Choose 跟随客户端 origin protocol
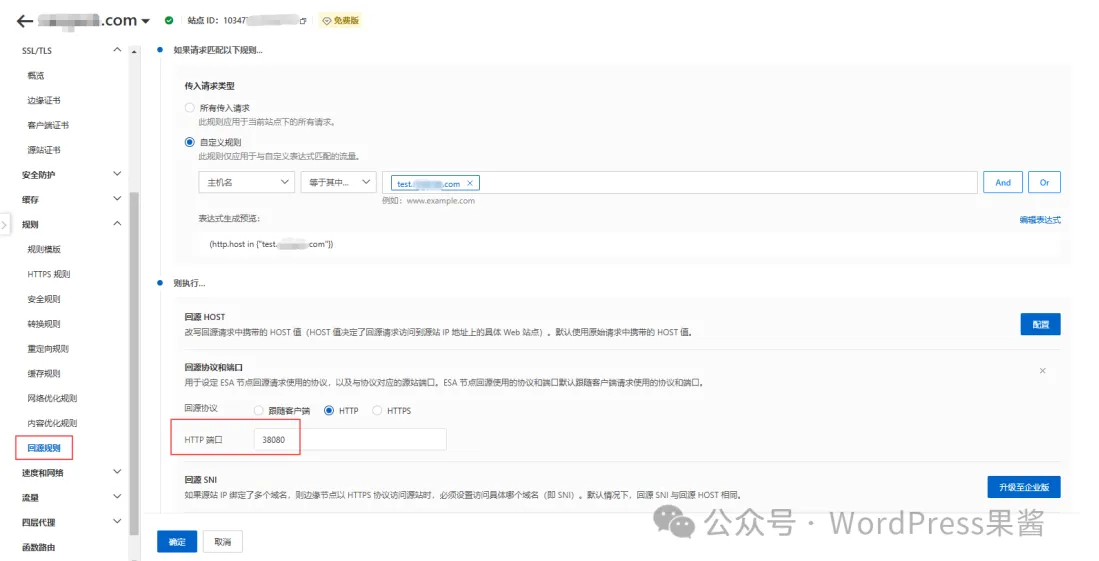1099x561 pixels. (259, 411)
